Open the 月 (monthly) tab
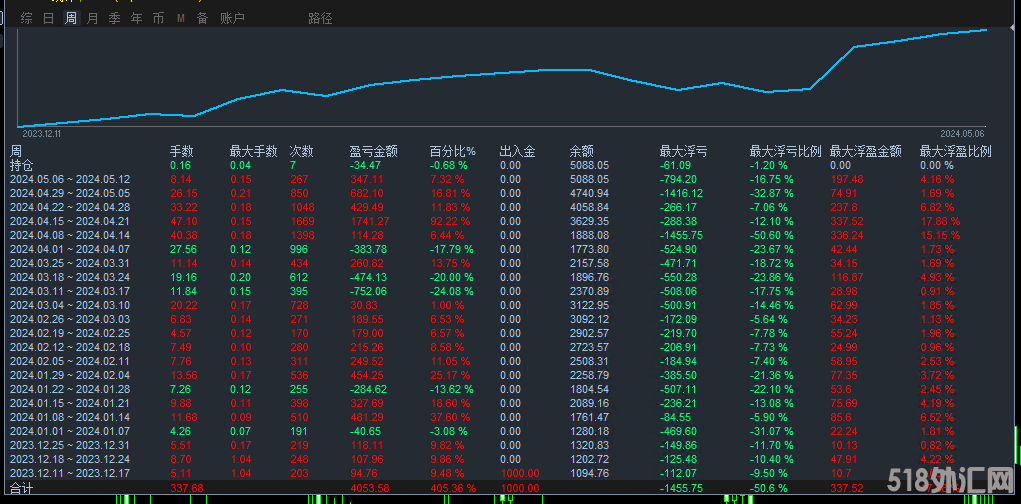The width and height of the screenshot is (1021, 504). click(x=92, y=18)
